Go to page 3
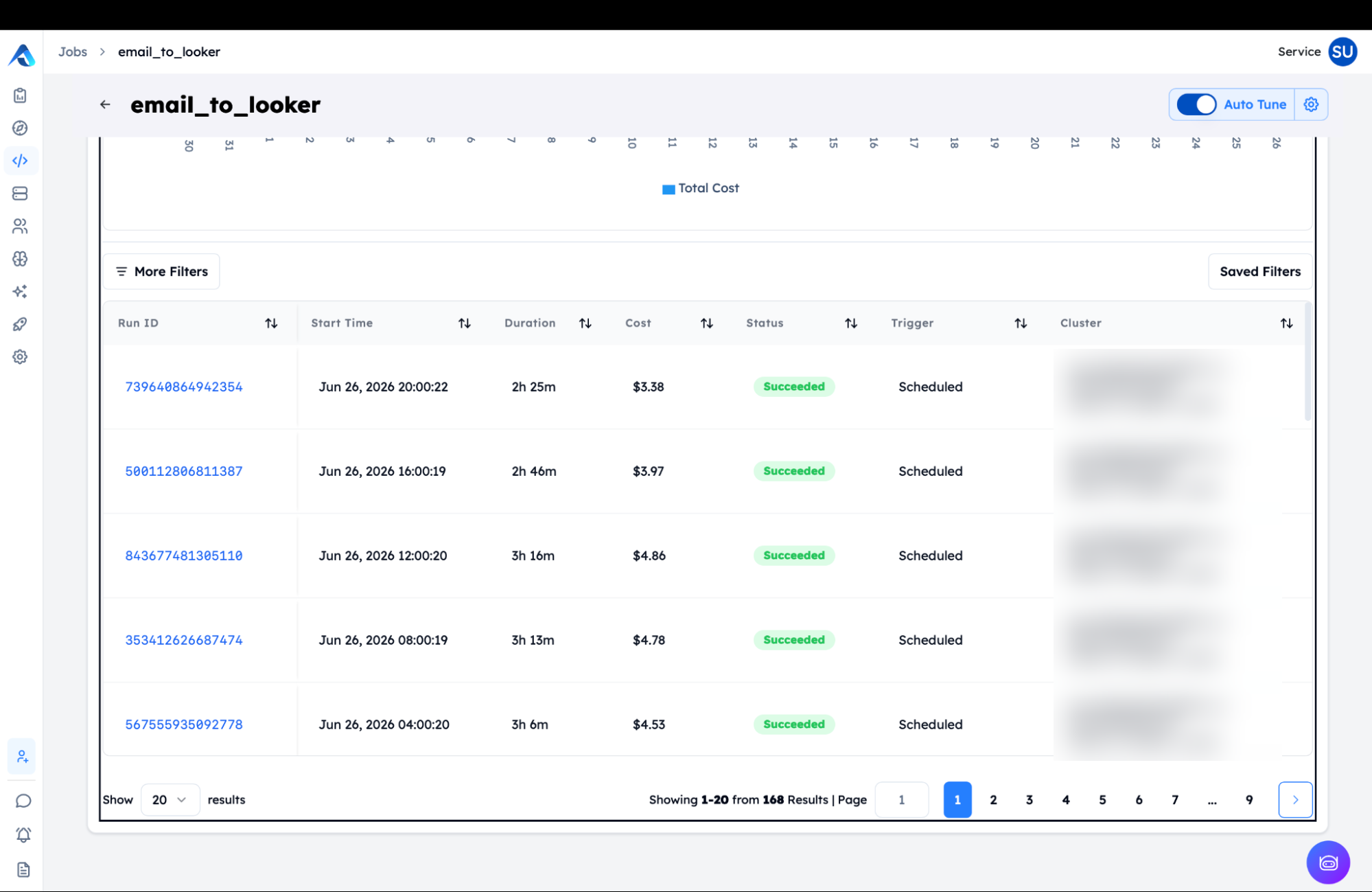Screen dimensions: 1372x892 (x=1030, y=800)
